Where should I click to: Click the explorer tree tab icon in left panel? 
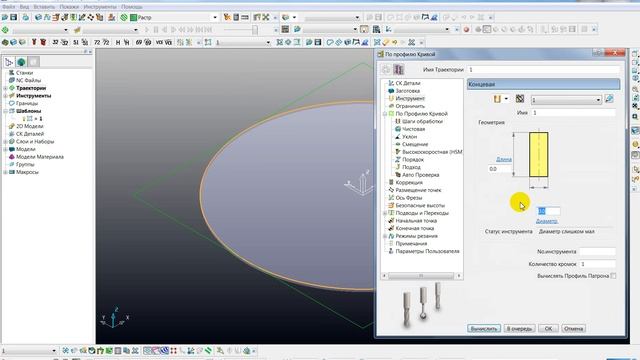click(x=9, y=62)
